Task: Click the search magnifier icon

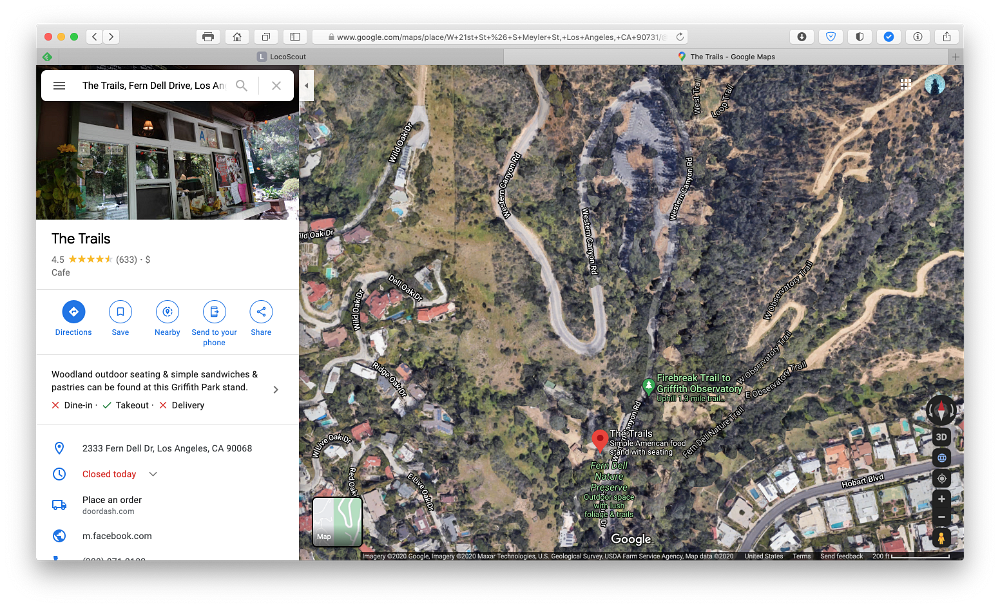Action: [x=242, y=85]
